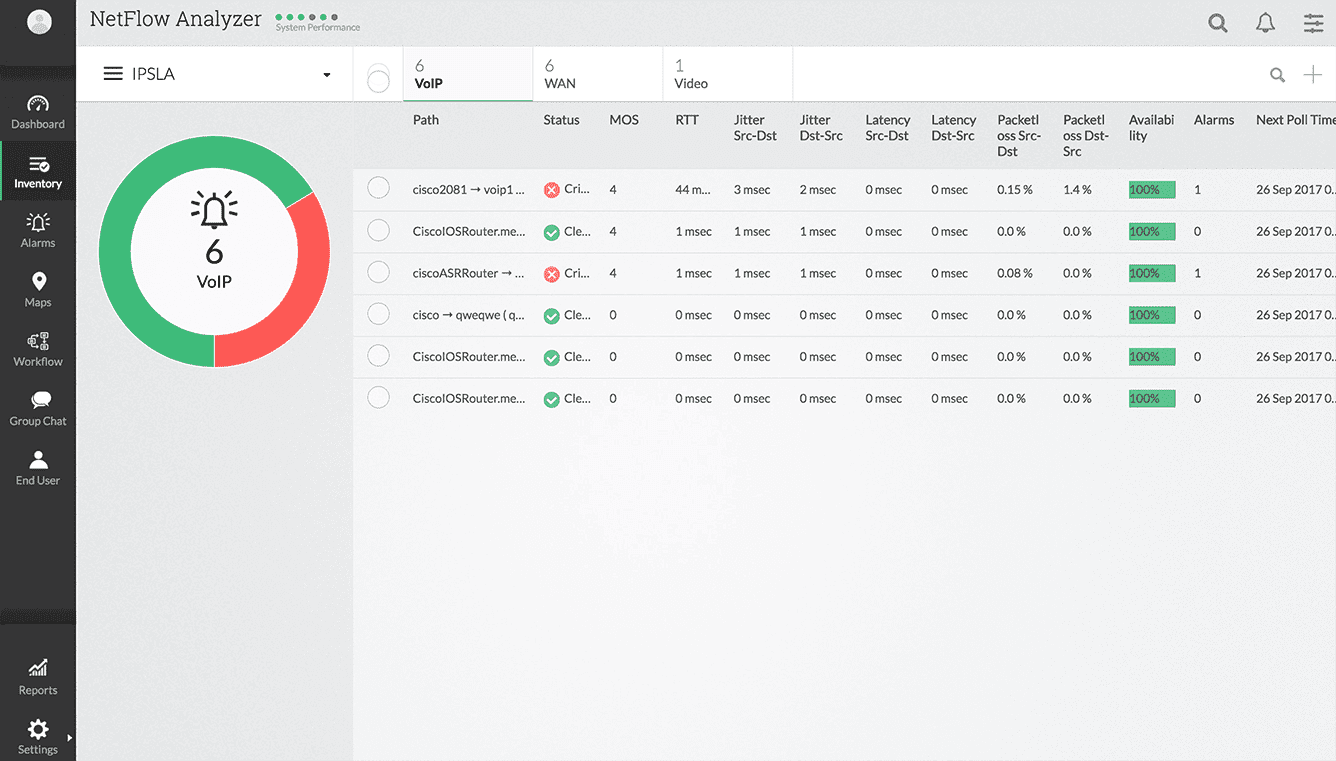Open the Workflow sidebar icon
Screen dimensions: 1336x761
(38, 349)
